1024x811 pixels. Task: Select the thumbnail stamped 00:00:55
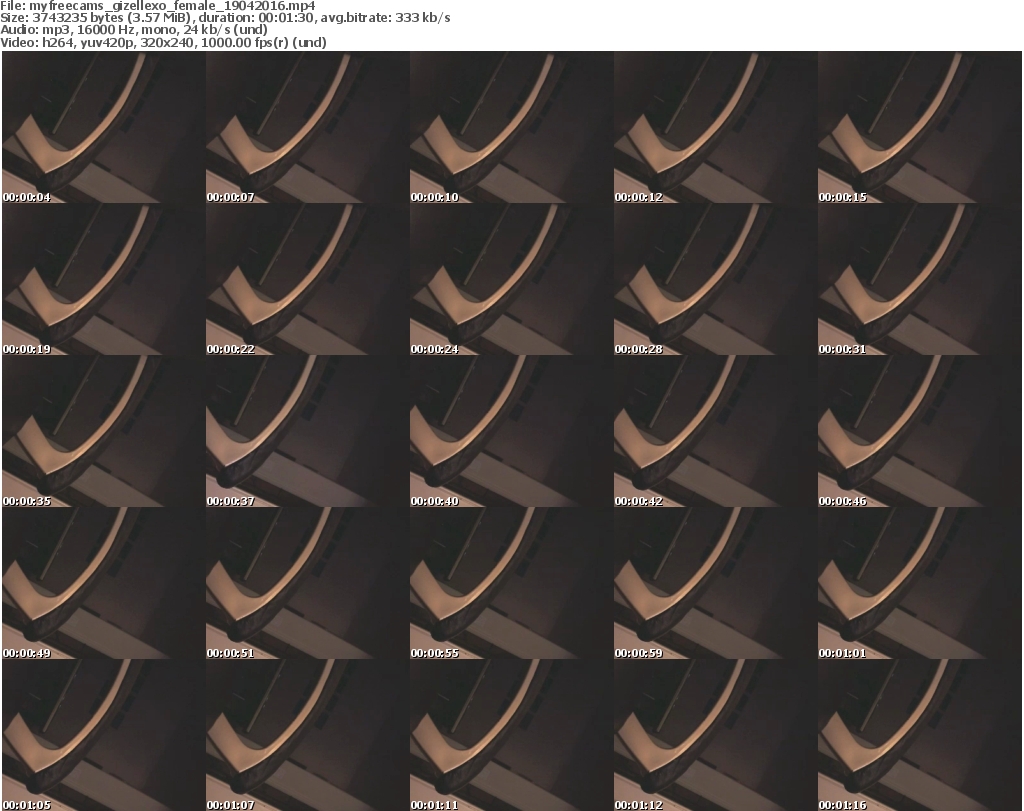pyautogui.click(x=511, y=584)
